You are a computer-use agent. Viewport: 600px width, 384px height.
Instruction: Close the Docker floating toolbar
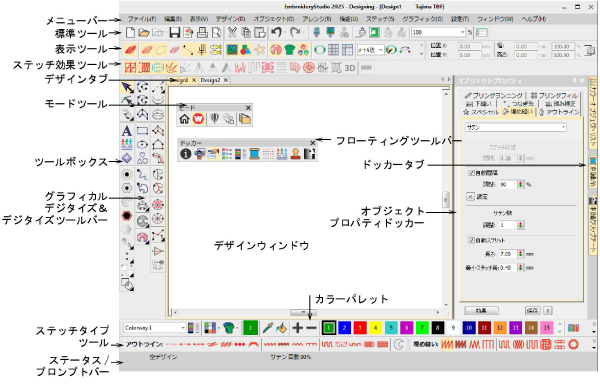[313, 143]
